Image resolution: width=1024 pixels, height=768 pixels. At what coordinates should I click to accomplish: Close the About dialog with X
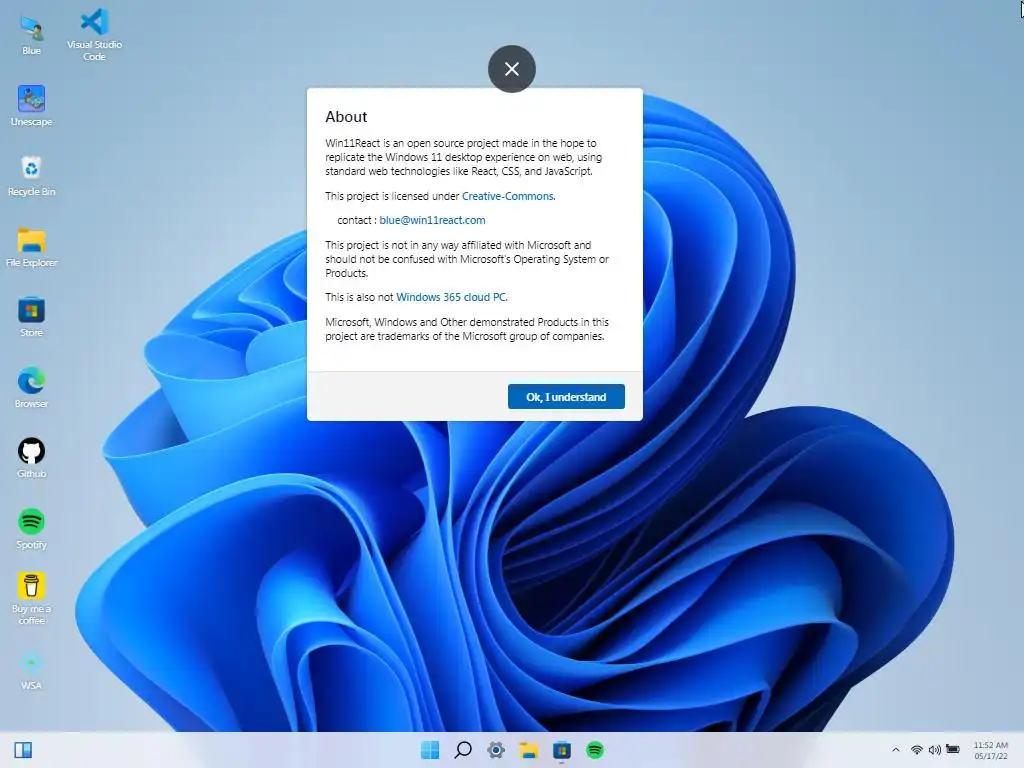(x=512, y=69)
